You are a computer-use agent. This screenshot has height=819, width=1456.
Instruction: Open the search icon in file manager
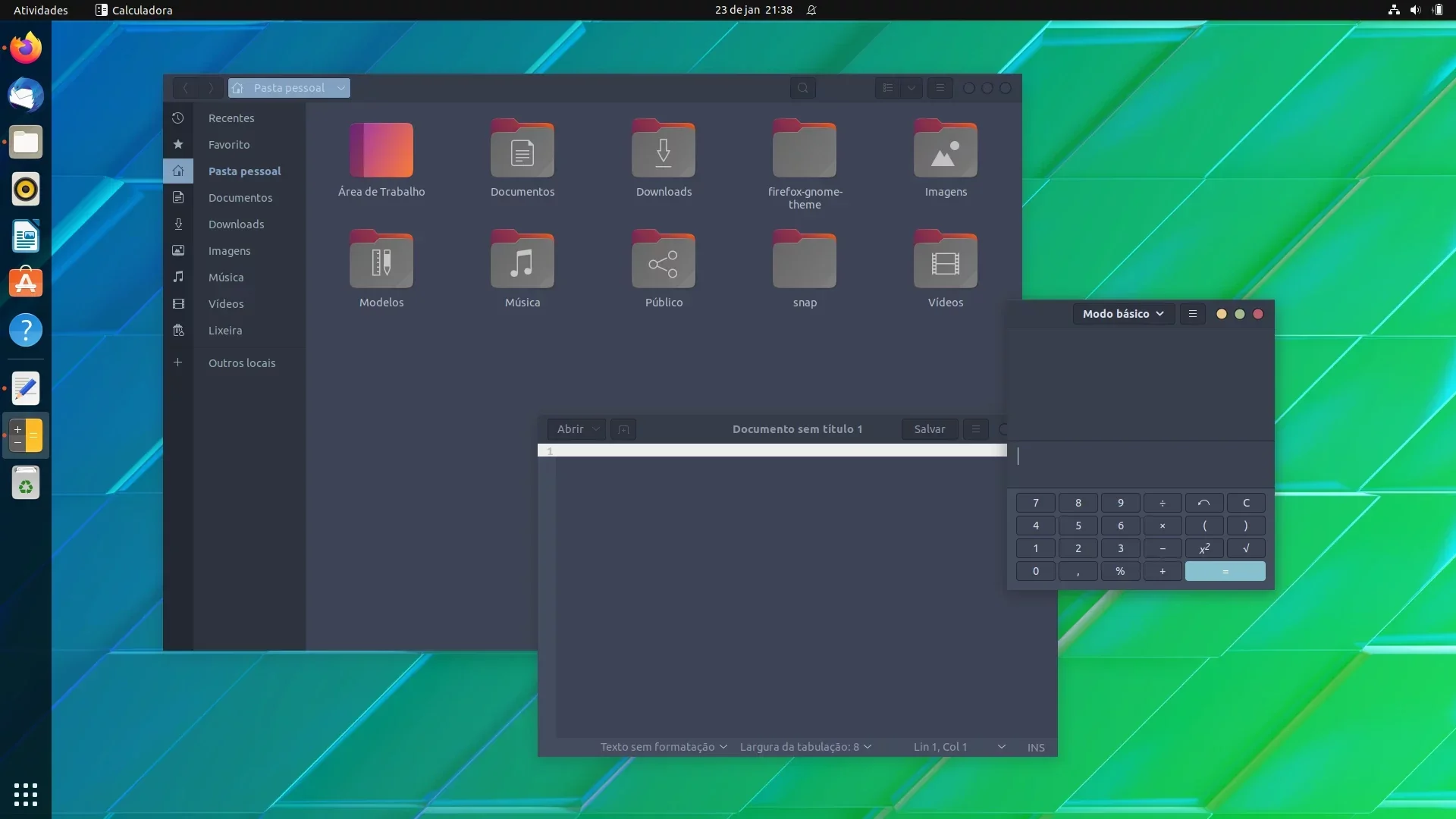(x=802, y=88)
